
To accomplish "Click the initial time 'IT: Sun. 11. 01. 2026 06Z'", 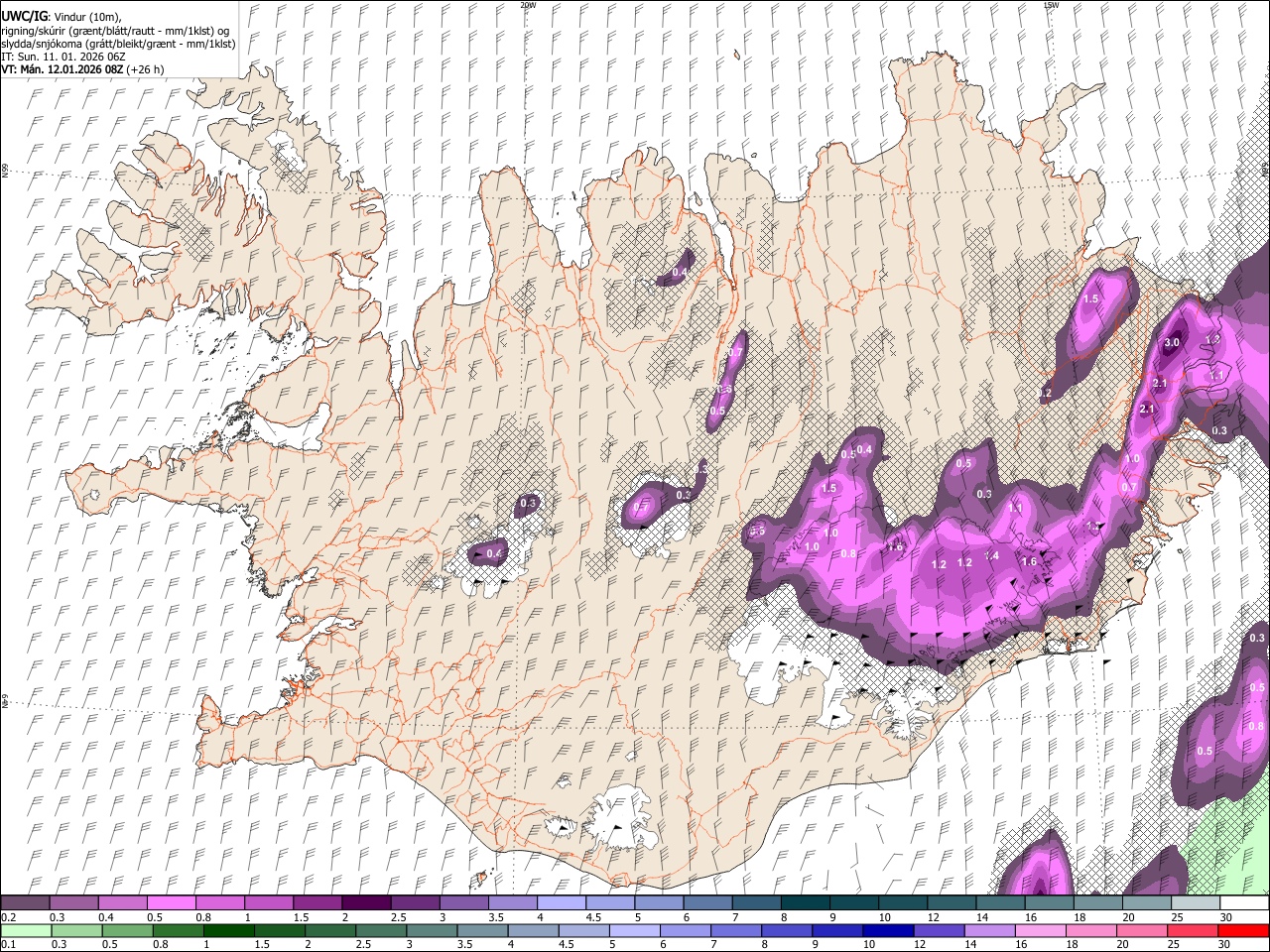I will tap(63, 57).
